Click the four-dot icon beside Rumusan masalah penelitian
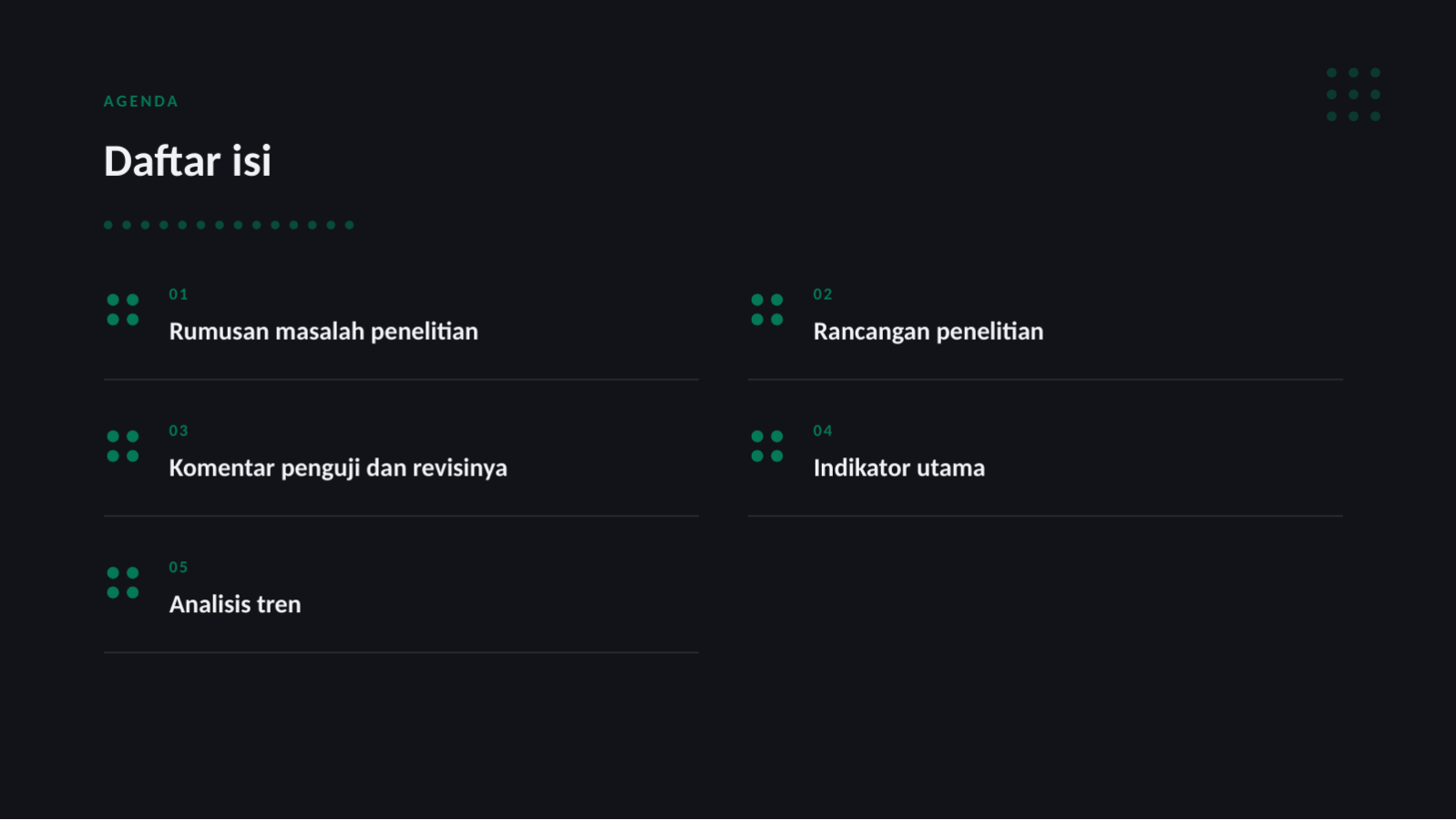Screen dimensions: 1456x820 coord(123,310)
